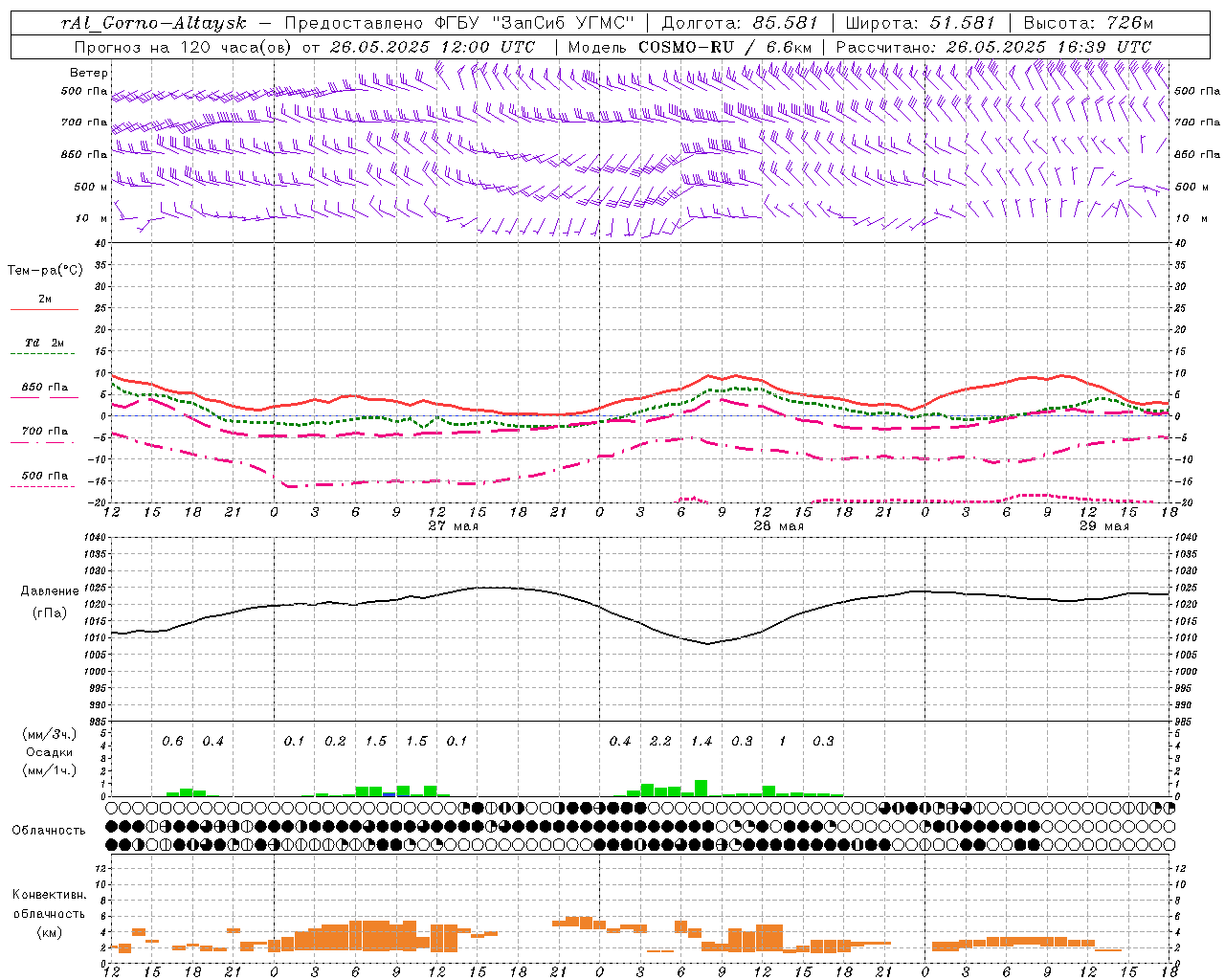Select the 850 гПа temperature legend entry
This screenshot has width=1225, height=980.
click(x=45, y=388)
